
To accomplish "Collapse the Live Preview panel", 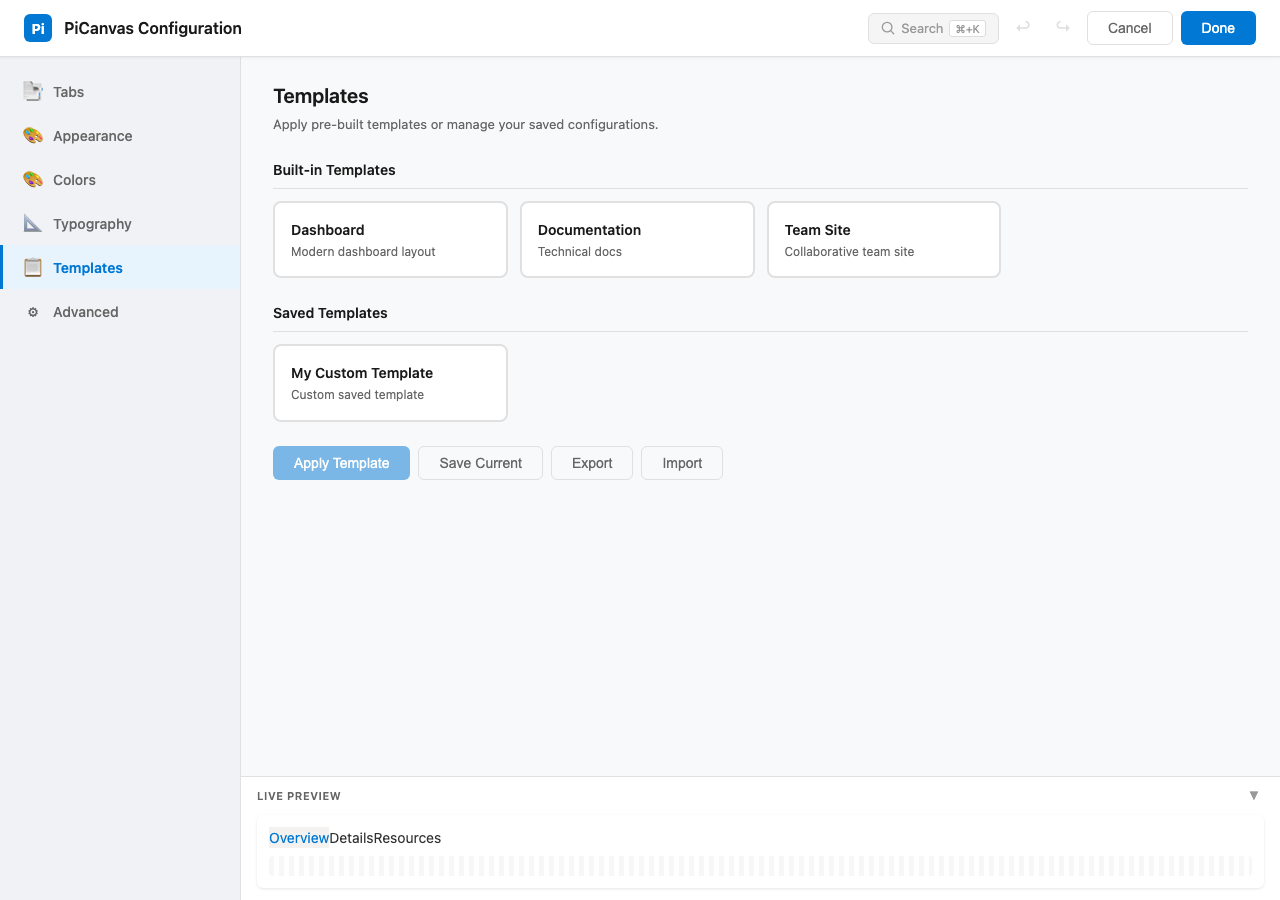I will [1254, 796].
